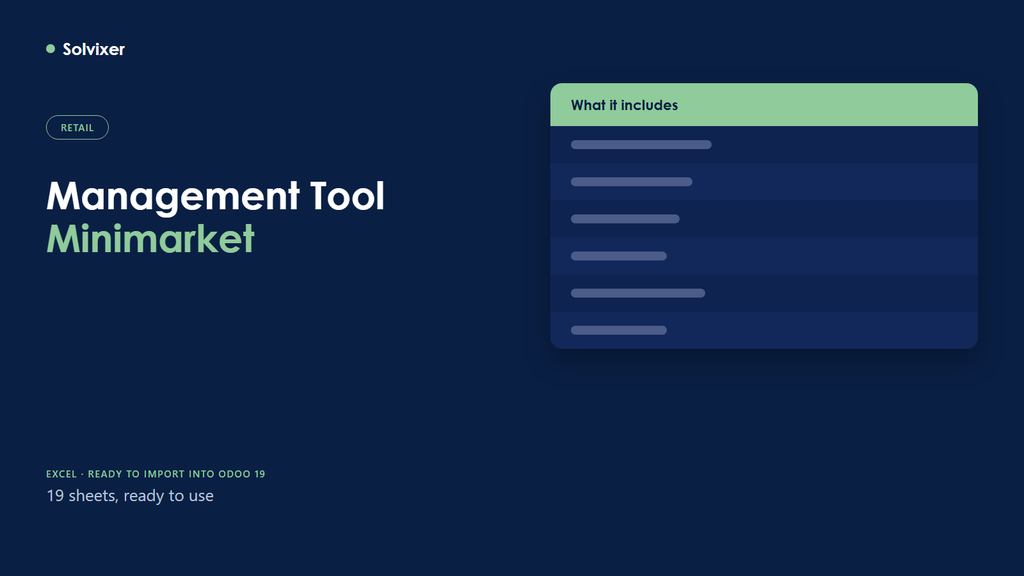The image size is (1024, 576).
Task: Click the green dot beside Solvixer
Action: pos(50,49)
